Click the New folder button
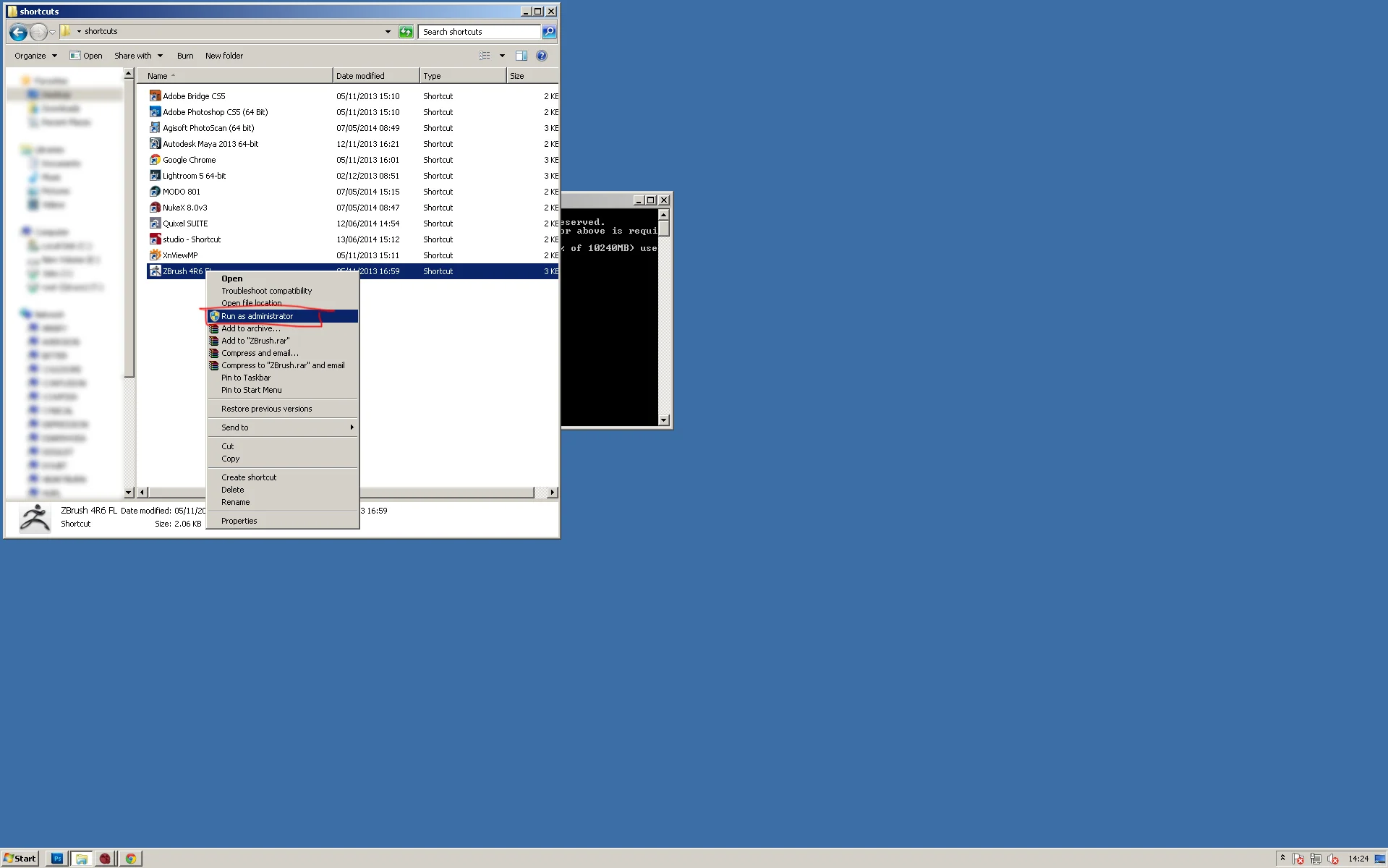The width and height of the screenshot is (1388, 868). (x=224, y=56)
